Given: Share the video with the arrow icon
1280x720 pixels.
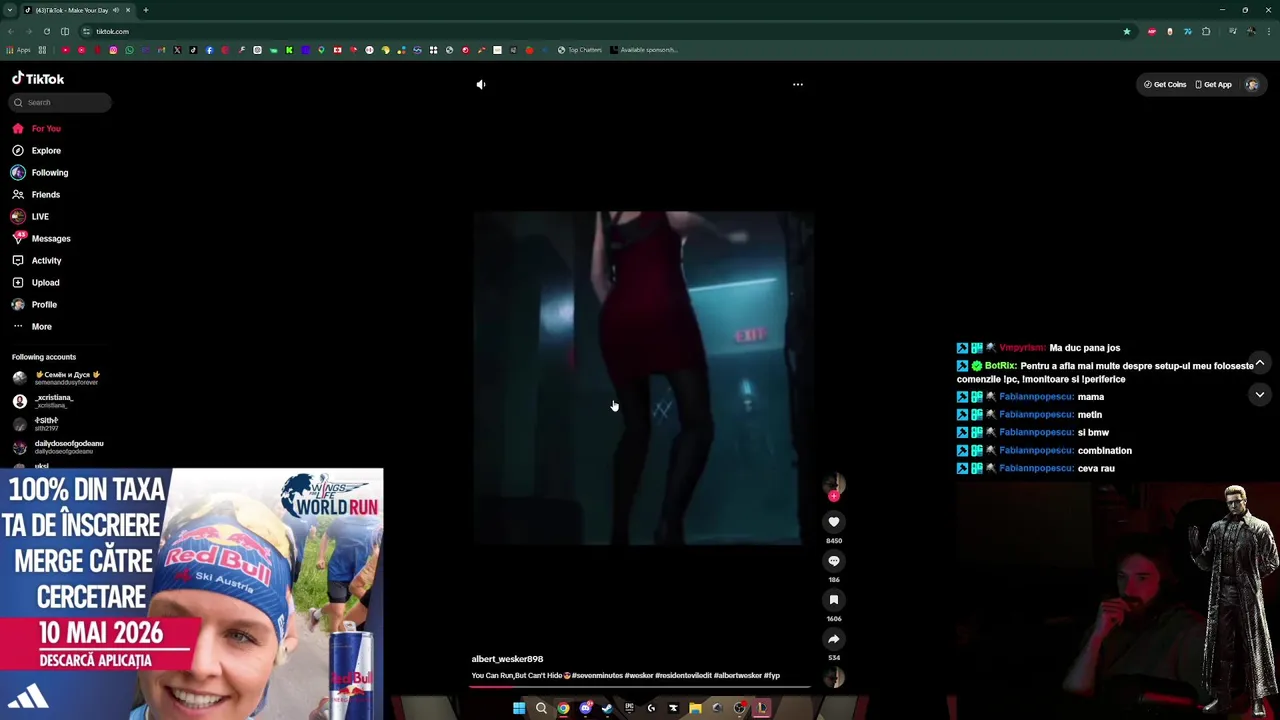Looking at the screenshot, I should pyautogui.click(x=834, y=639).
